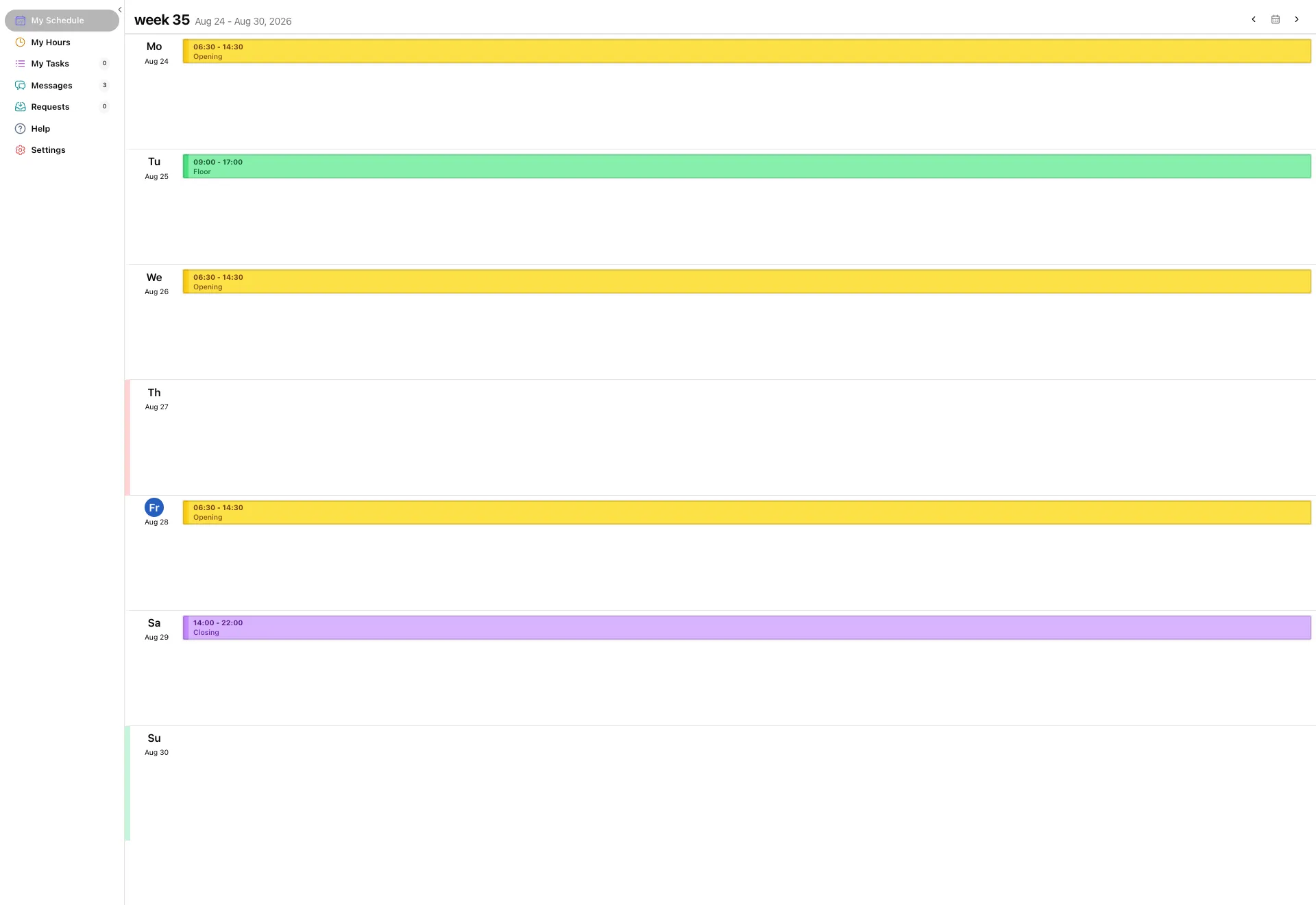
Task: Select My Schedule in the sidebar
Action: [x=62, y=21]
